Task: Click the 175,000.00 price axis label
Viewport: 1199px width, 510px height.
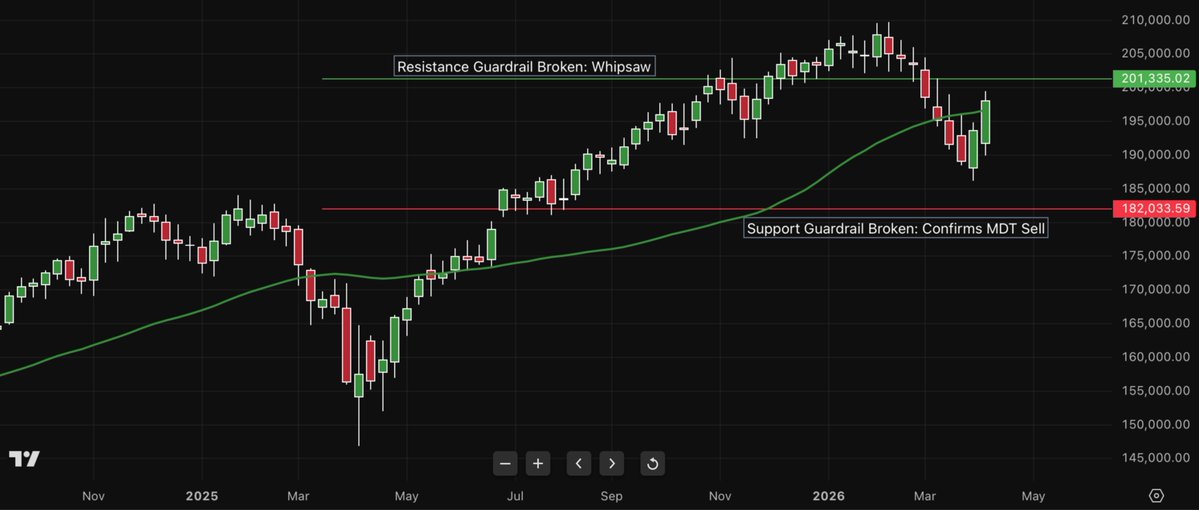Action: pos(1157,255)
